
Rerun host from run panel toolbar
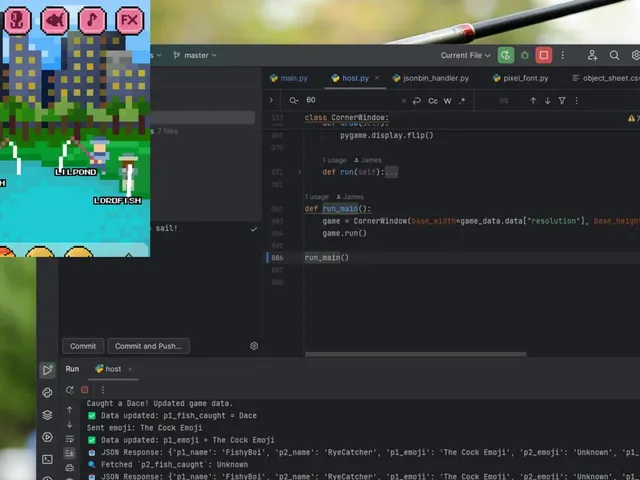tap(70, 390)
